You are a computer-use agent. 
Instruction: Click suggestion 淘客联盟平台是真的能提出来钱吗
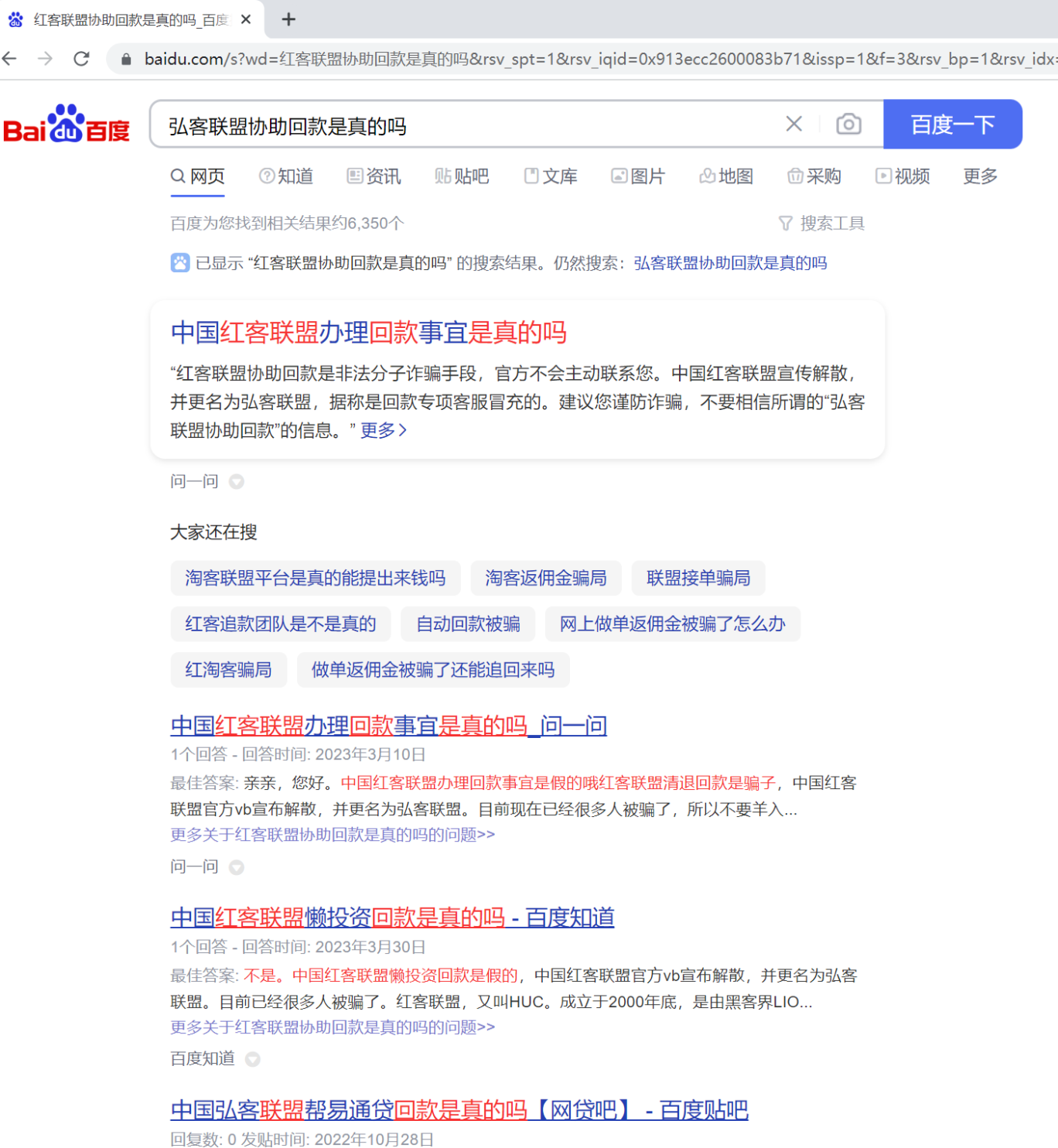(316, 578)
